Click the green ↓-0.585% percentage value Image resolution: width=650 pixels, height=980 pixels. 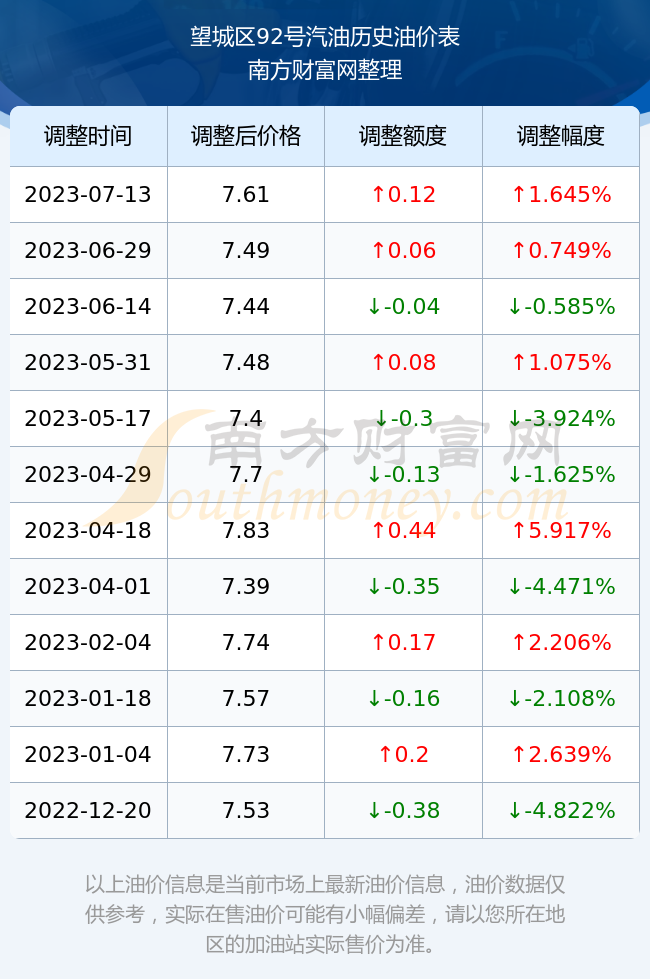pos(561,306)
